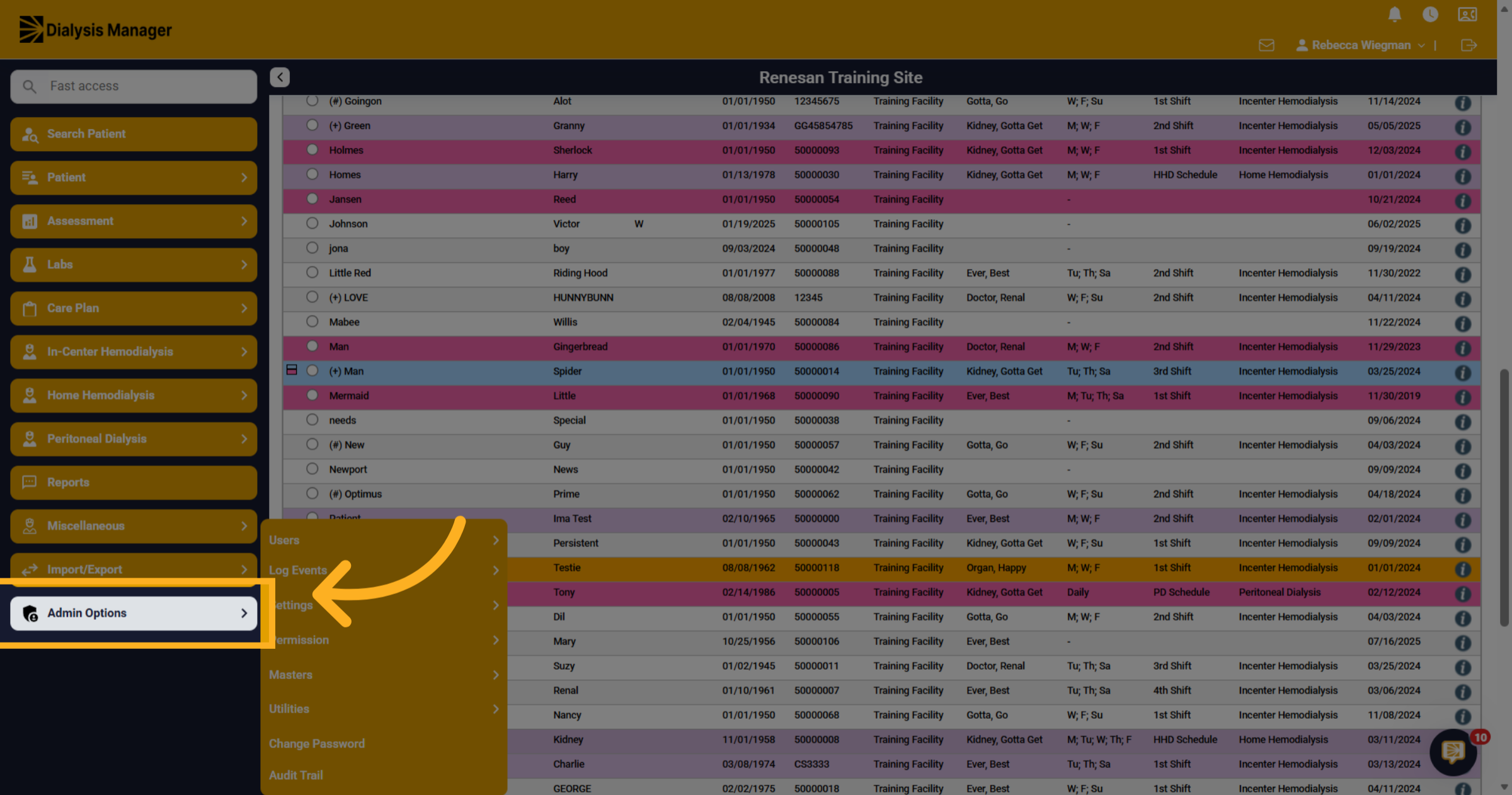Image resolution: width=1512 pixels, height=795 pixels.
Task: Expand the Patient sidebar menu
Action: pos(134,178)
